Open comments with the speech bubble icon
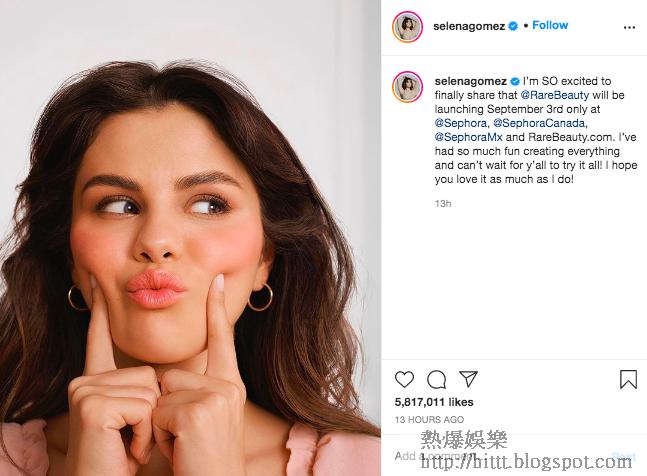This screenshot has width=647, height=476. tap(437, 379)
